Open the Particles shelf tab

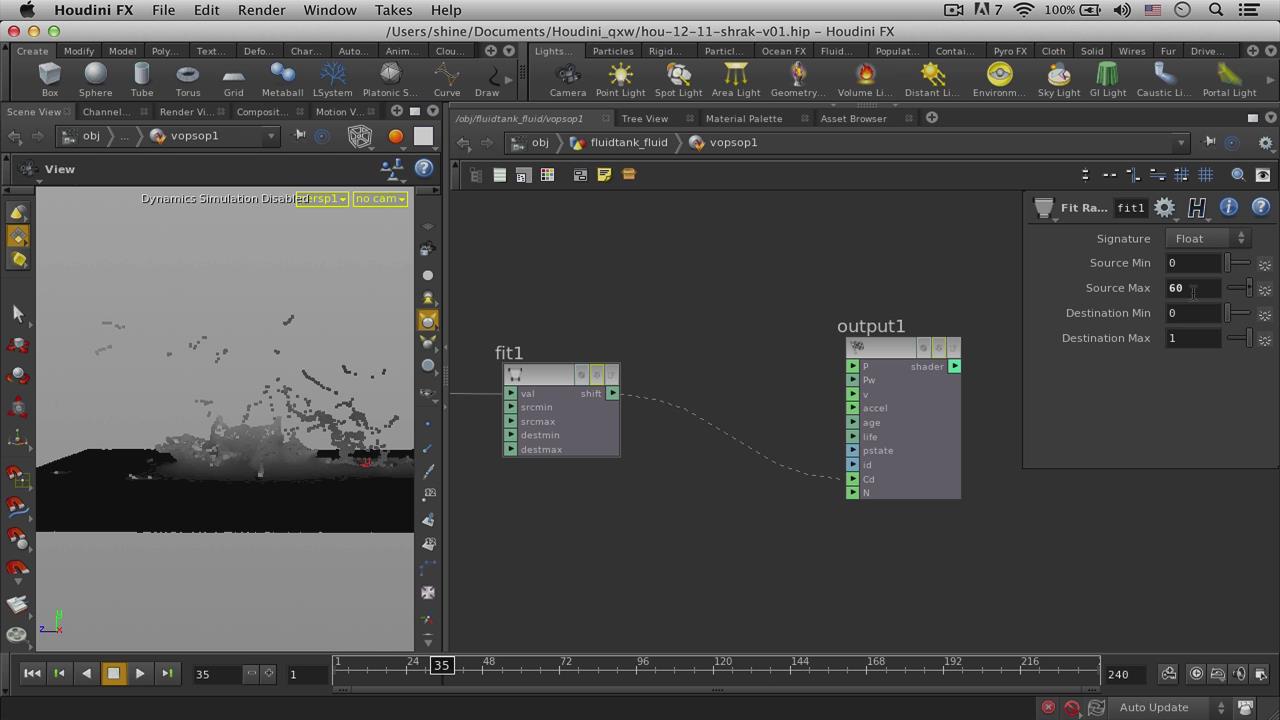coord(613,51)
